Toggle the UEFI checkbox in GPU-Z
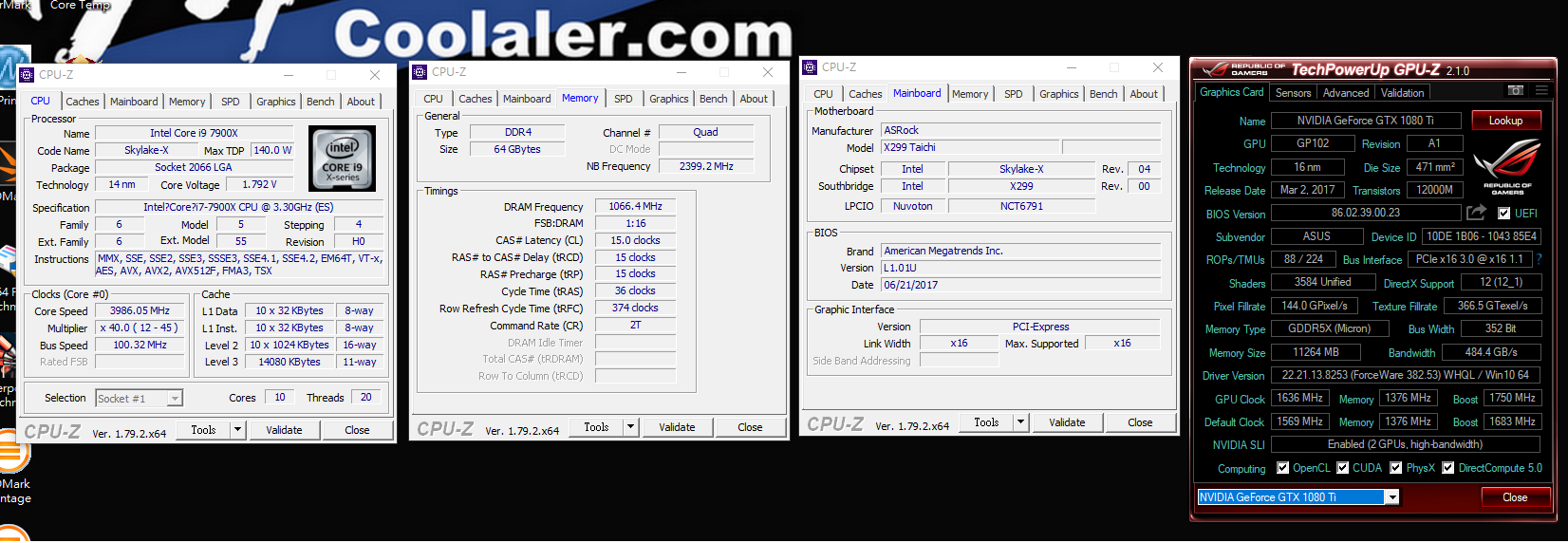 coord(1503,214)
